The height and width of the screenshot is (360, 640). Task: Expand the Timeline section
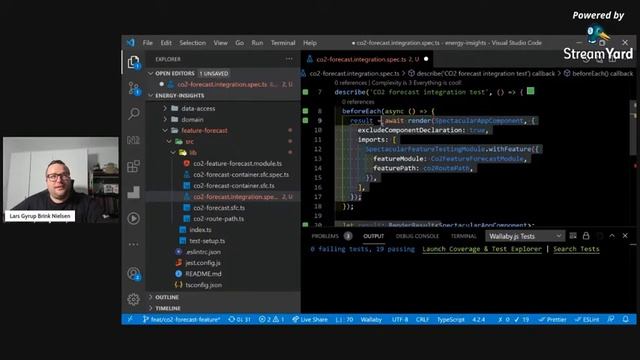tap(151, 308)
